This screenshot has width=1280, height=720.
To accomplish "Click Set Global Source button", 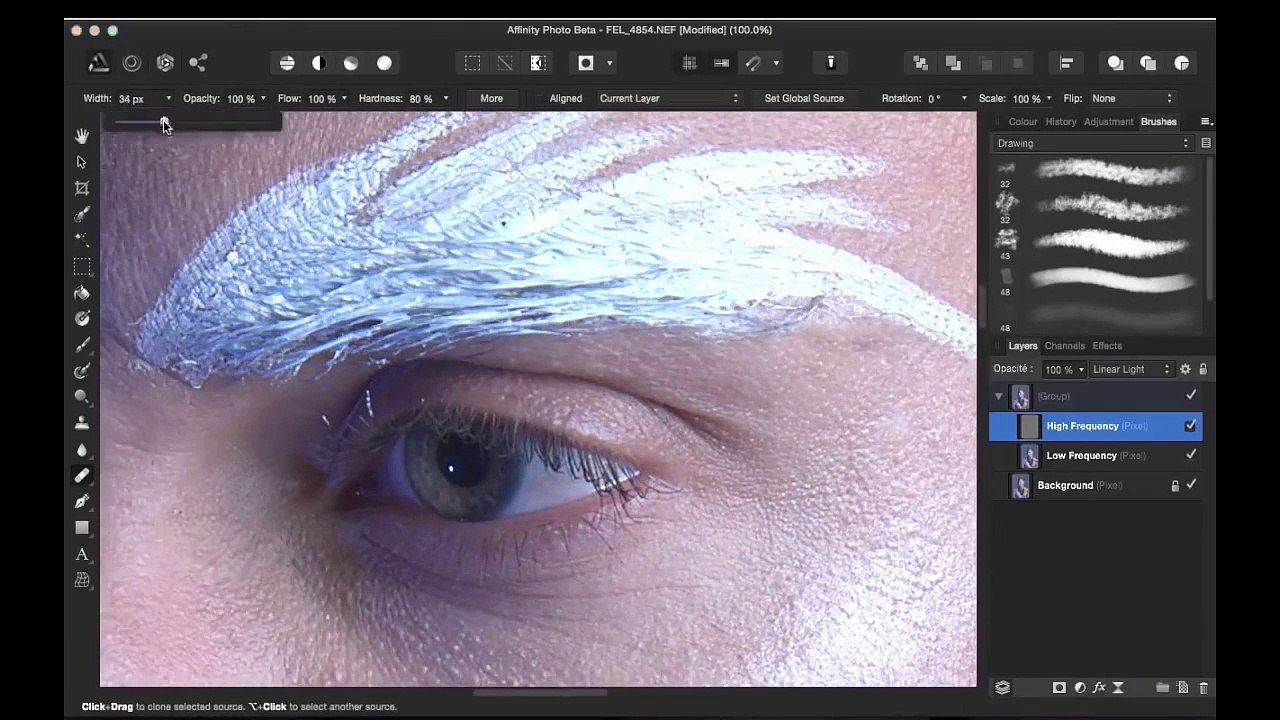I will 804,98.
